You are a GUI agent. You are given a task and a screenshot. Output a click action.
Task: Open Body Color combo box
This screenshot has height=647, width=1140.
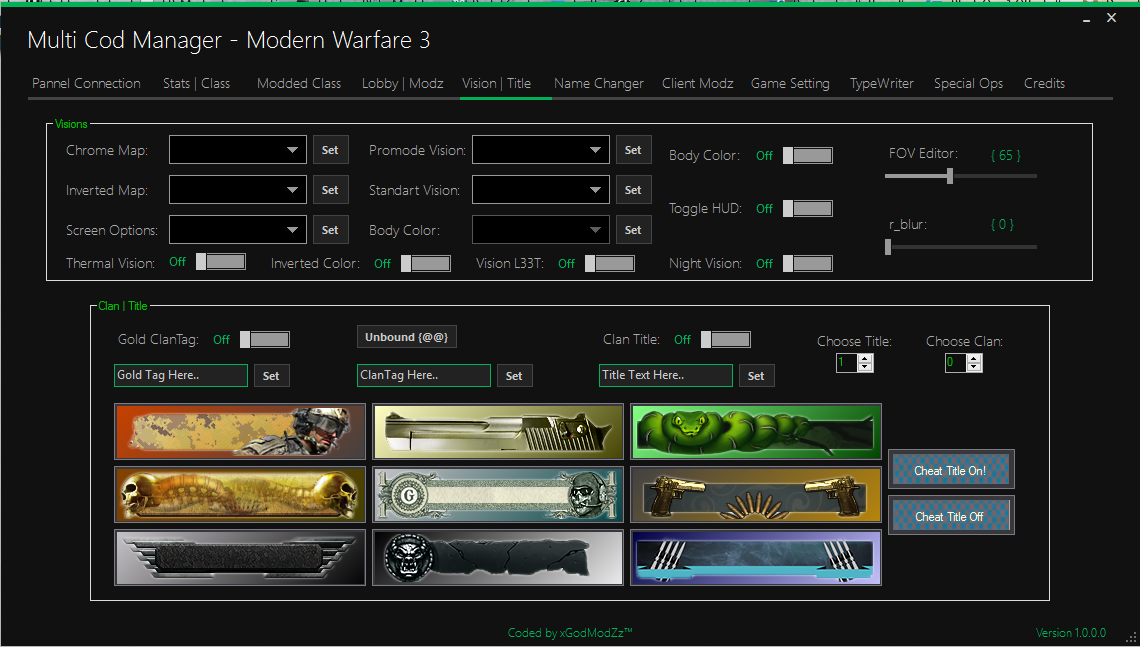(x=541, y=230)
